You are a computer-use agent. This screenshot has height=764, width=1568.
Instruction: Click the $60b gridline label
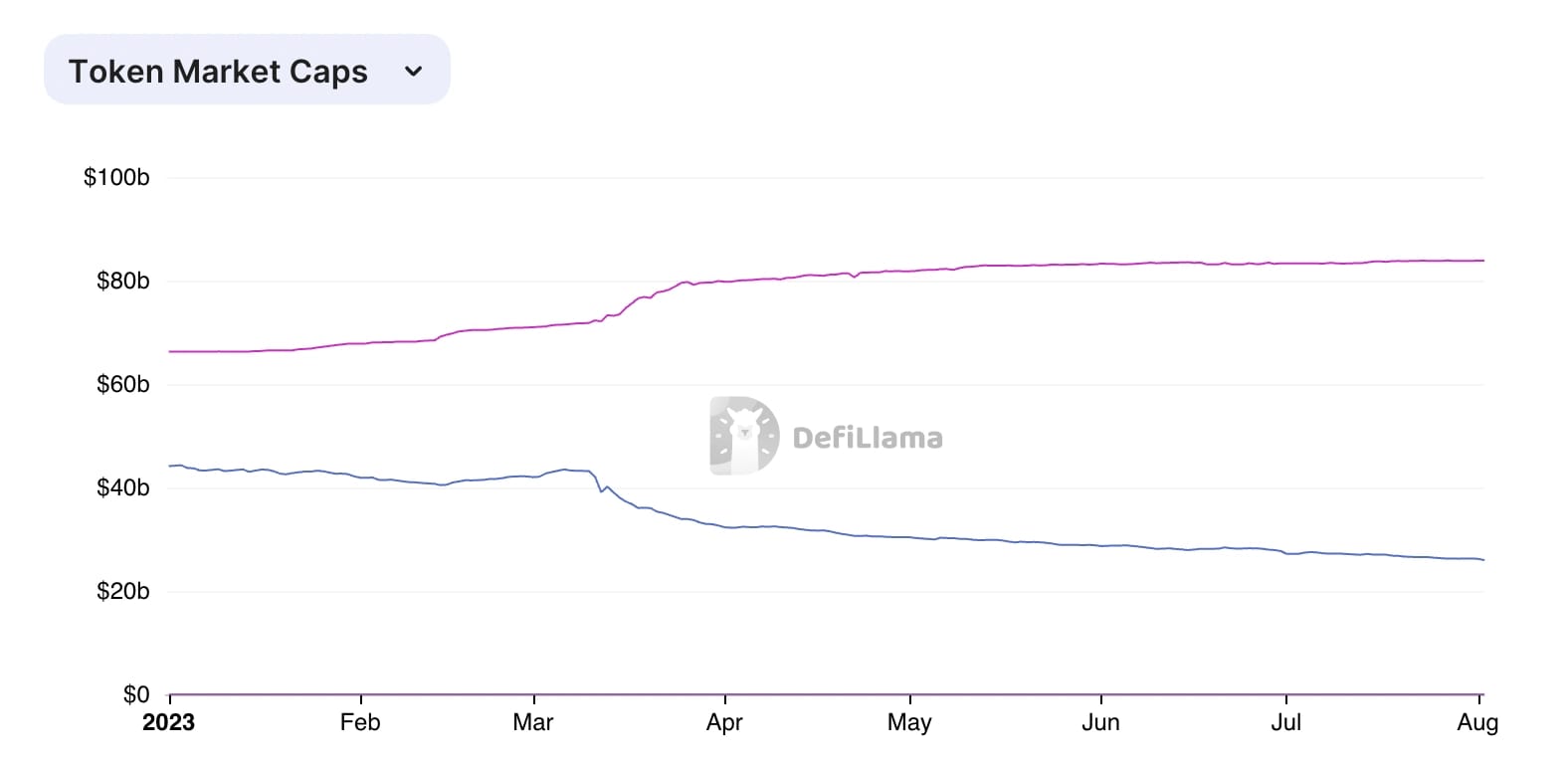pyautogui.click(x=123, y=384)
